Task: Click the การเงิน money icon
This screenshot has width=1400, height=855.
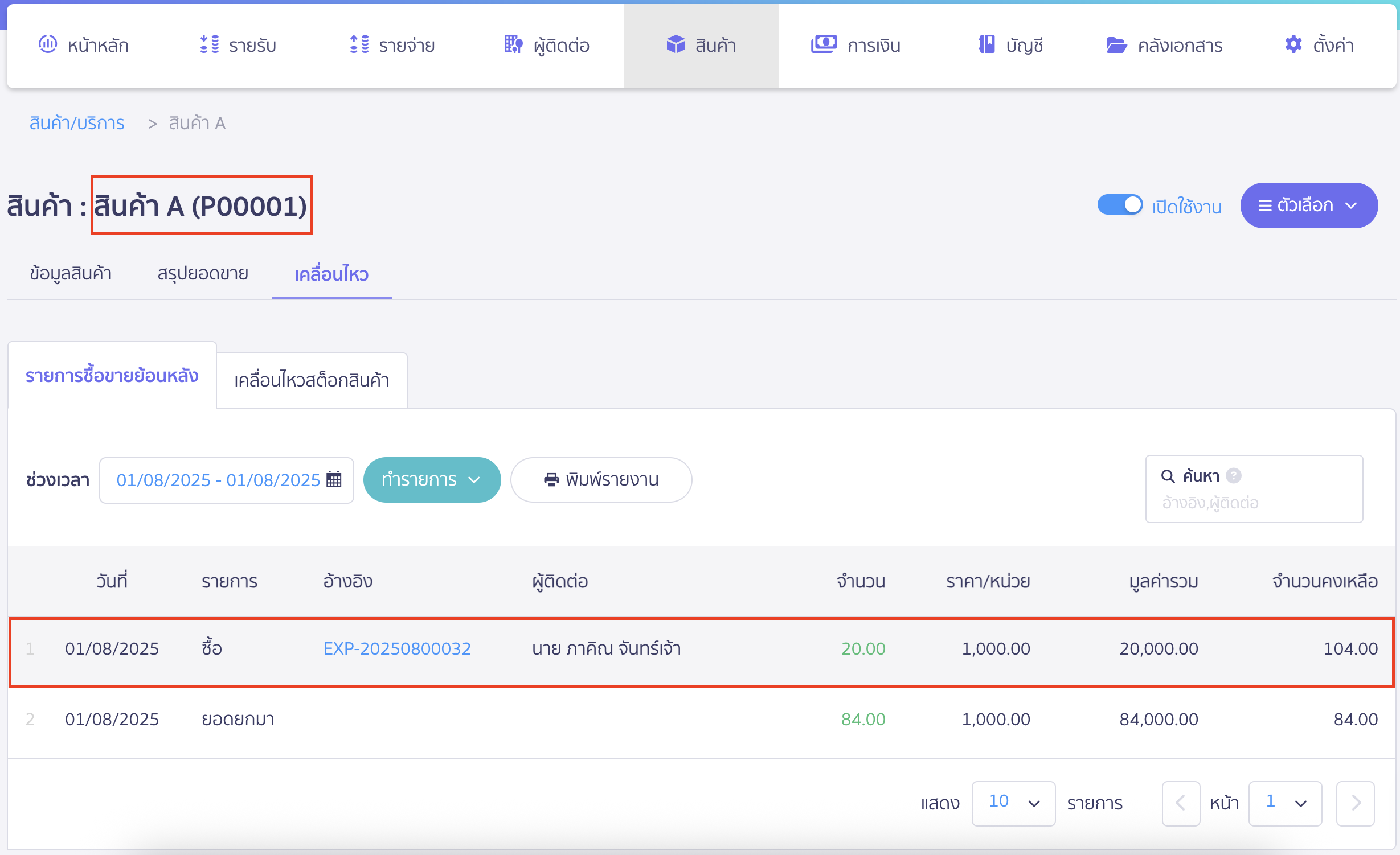Action: coord(824,44)
